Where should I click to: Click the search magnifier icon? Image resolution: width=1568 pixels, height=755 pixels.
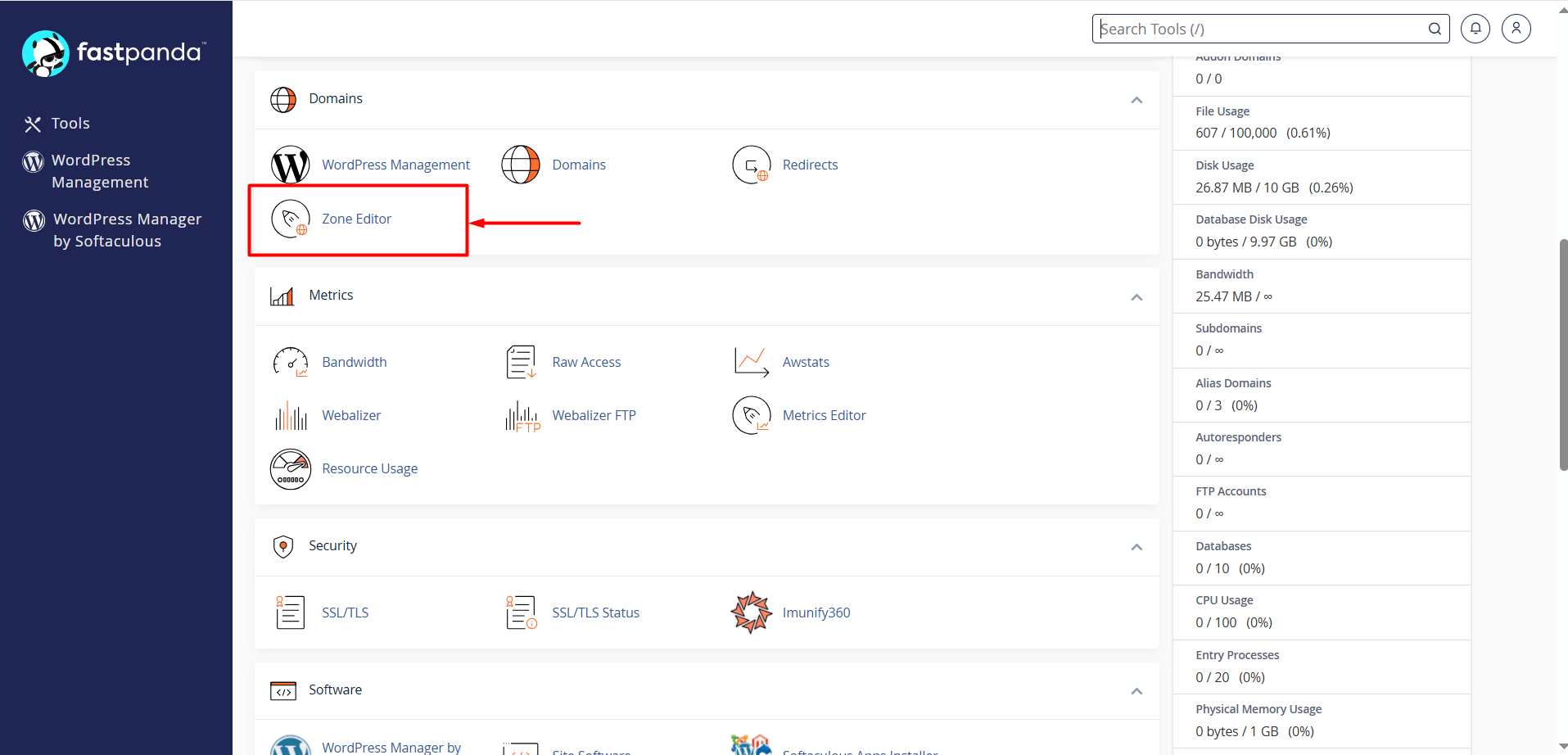pyautogui.click(x=1435, y=29)
